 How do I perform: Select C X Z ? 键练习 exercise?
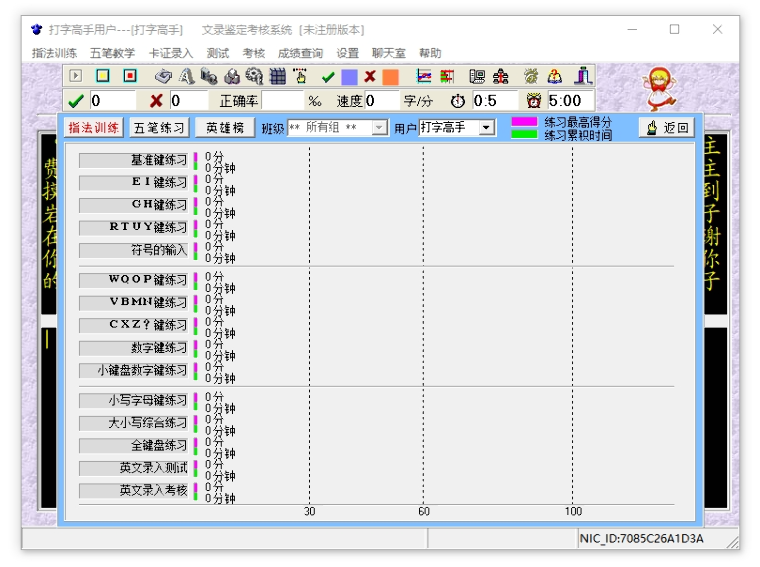coord(133,326)
